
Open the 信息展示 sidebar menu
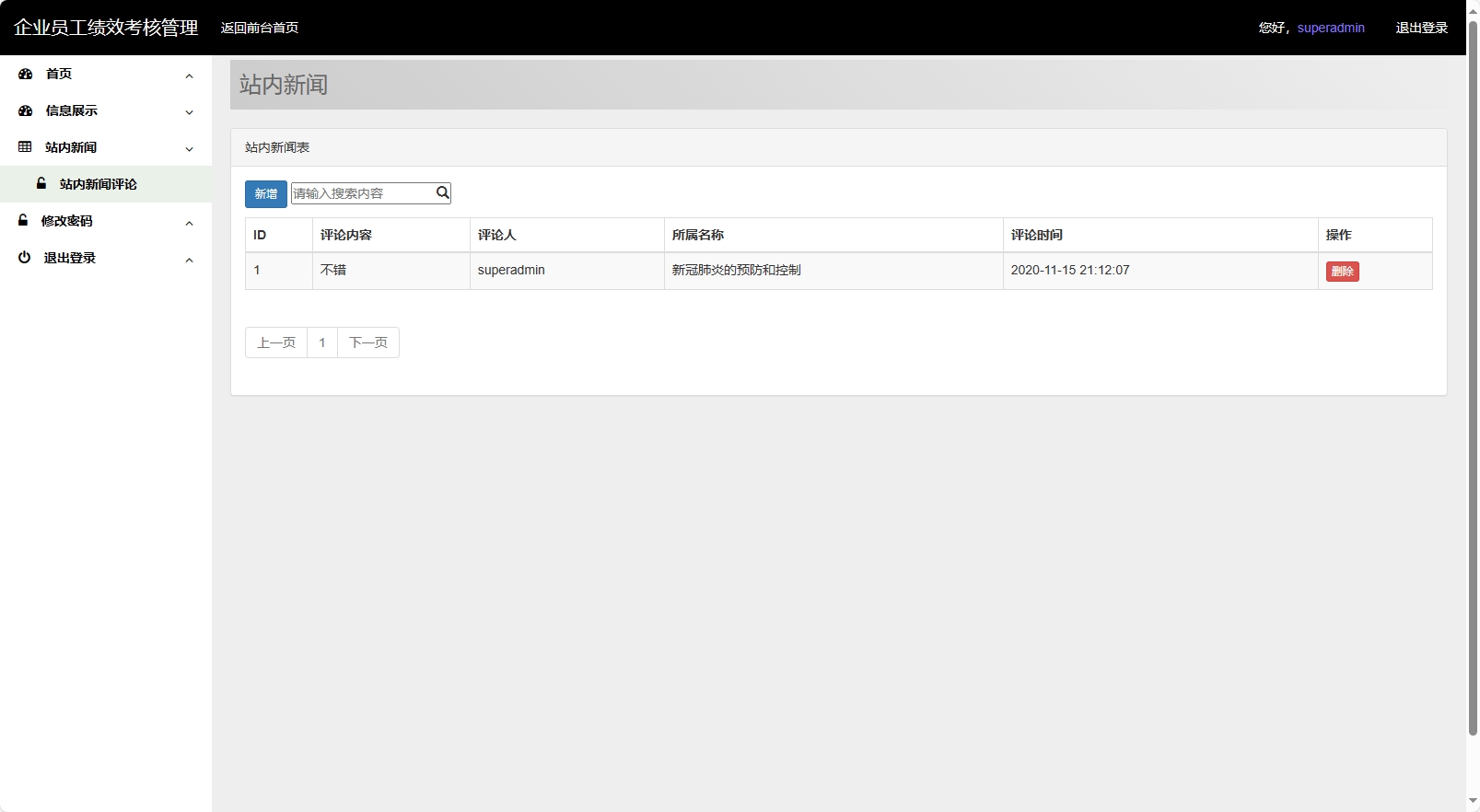click(106, 110)
